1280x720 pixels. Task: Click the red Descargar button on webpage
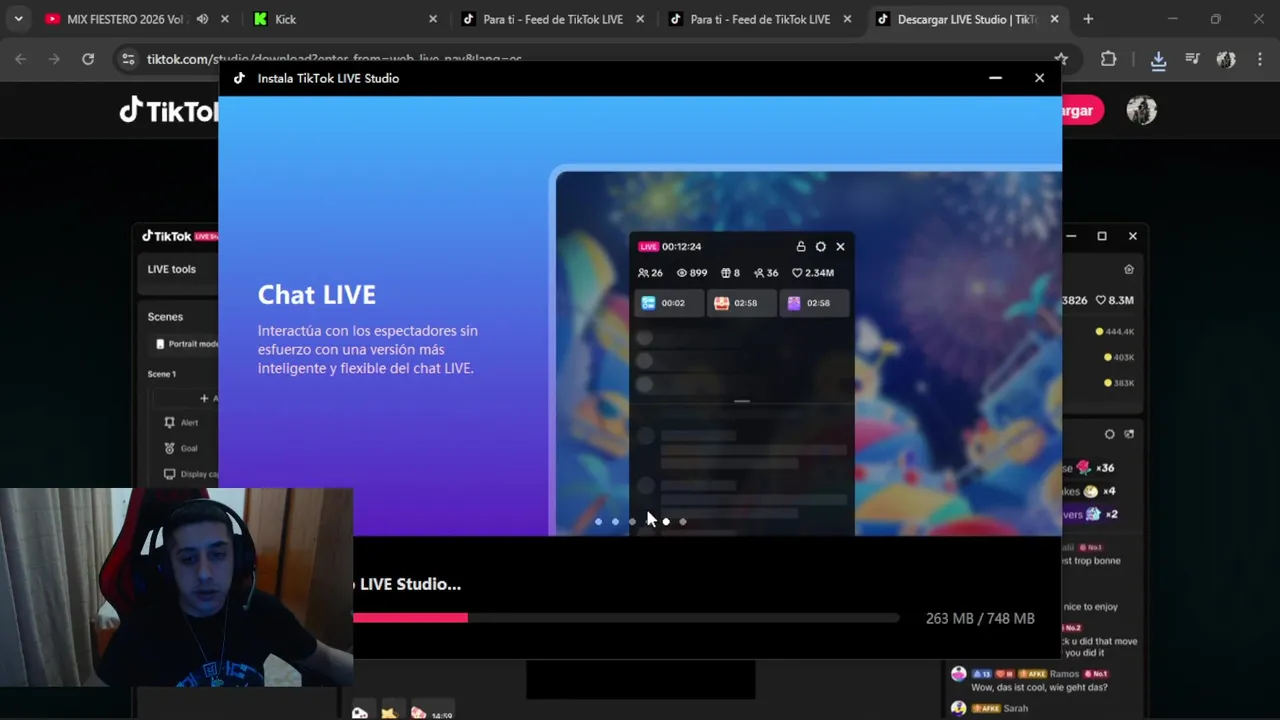click(1082, 110)
